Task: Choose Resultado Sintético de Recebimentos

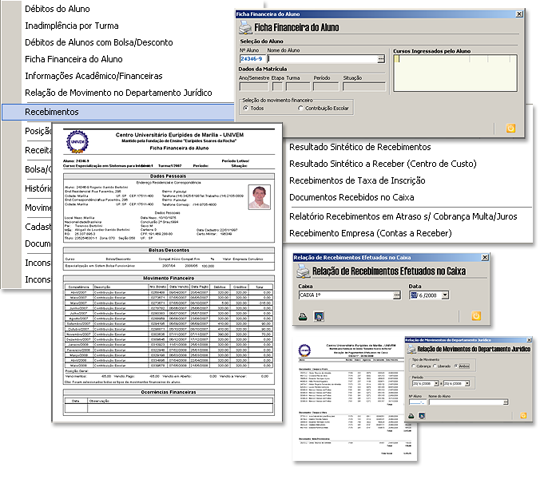Action: click(360, 147)
